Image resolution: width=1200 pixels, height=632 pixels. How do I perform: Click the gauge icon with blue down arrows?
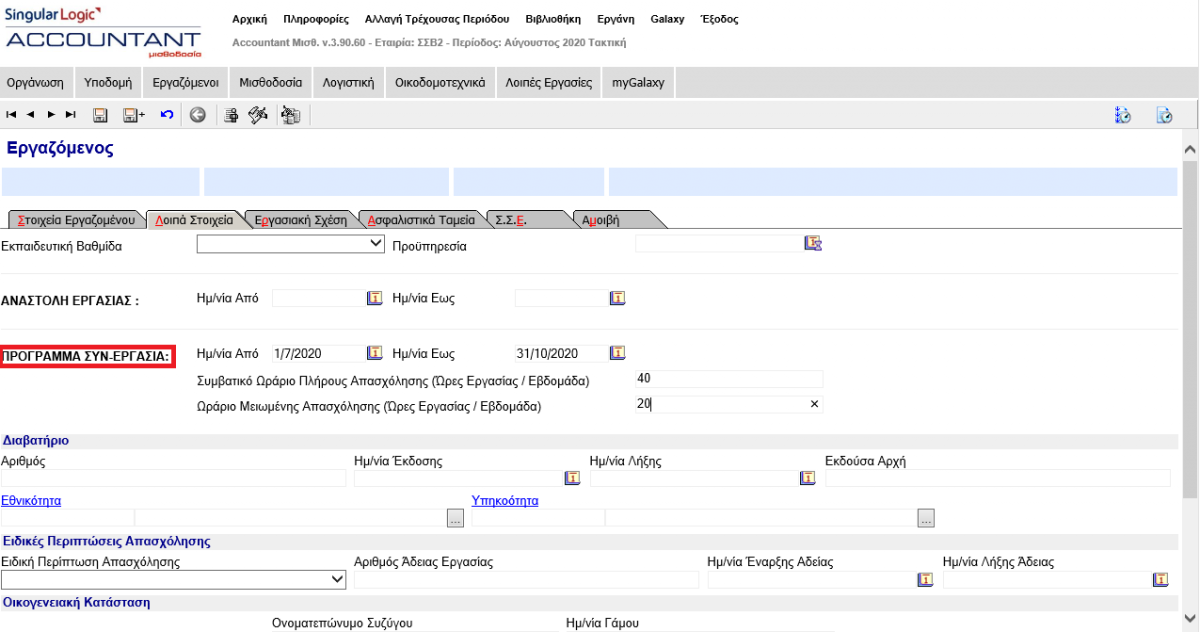[x=1123, y=115]
